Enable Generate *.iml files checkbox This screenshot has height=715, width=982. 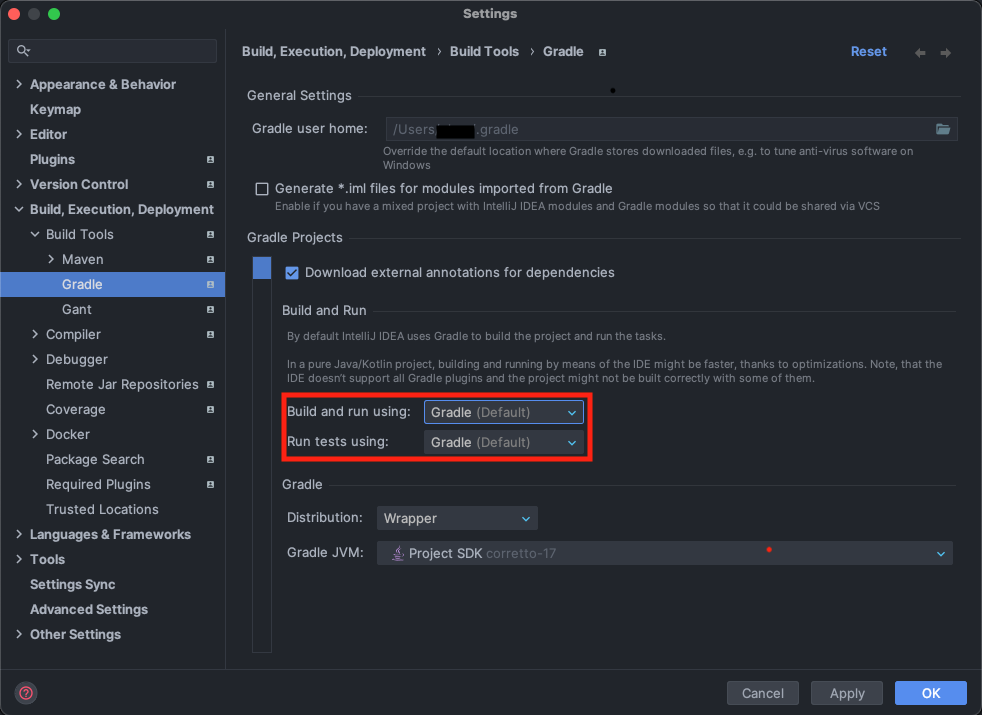point(262,189)
